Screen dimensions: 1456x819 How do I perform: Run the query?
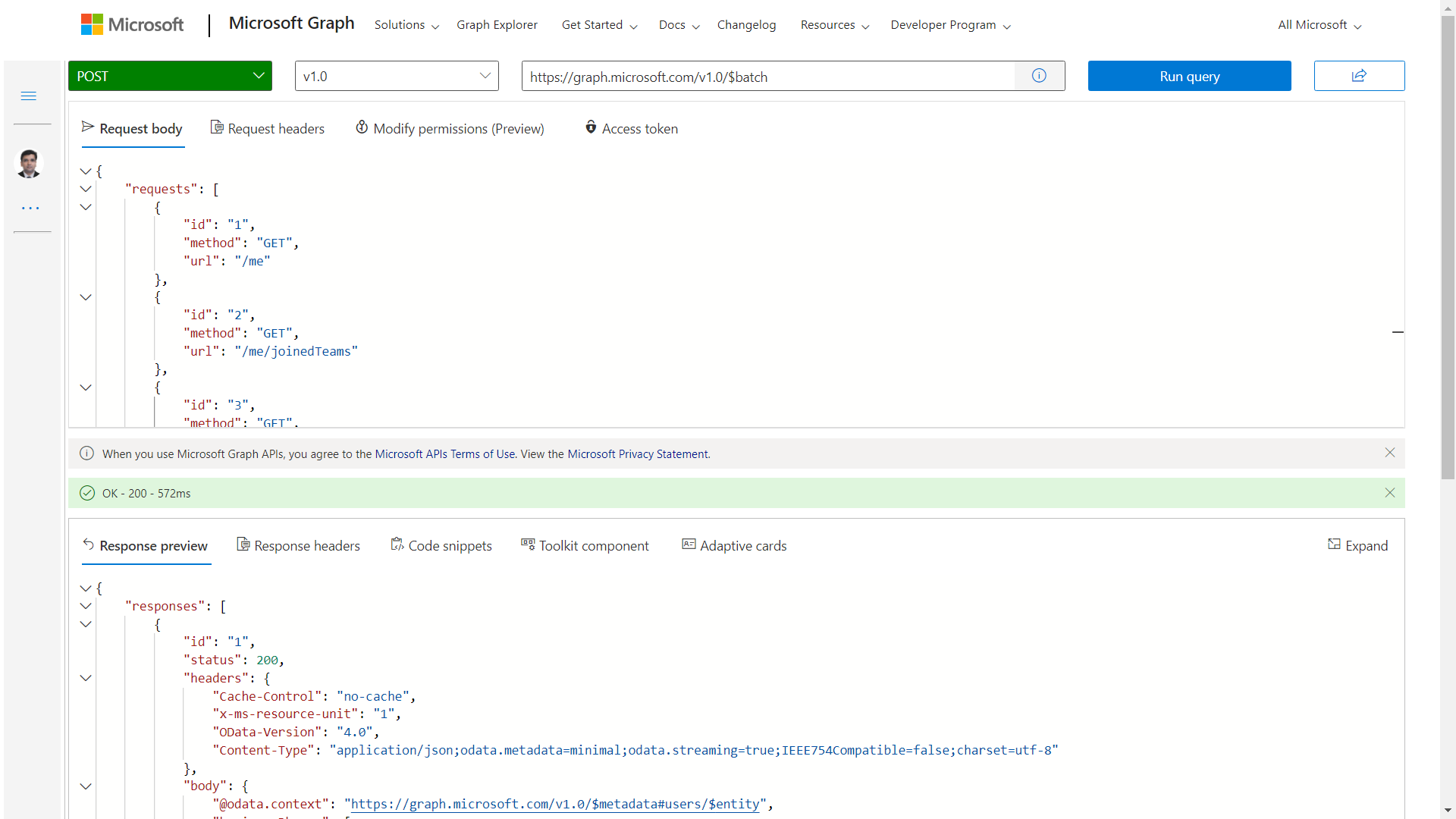click(x=1189, y=76)
